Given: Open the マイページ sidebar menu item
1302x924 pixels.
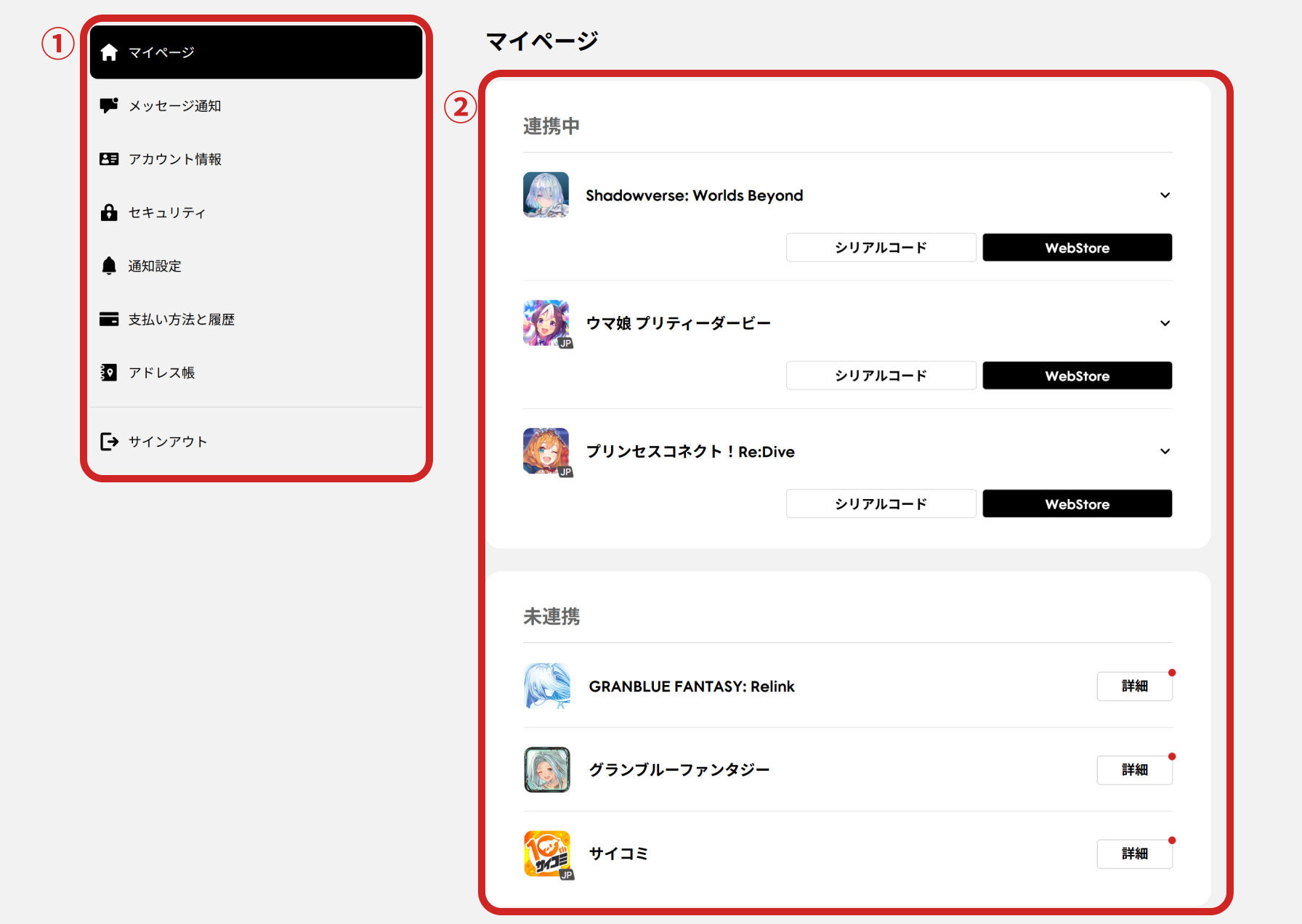Looking at the screenshot, I should click(x=256, y=52).
